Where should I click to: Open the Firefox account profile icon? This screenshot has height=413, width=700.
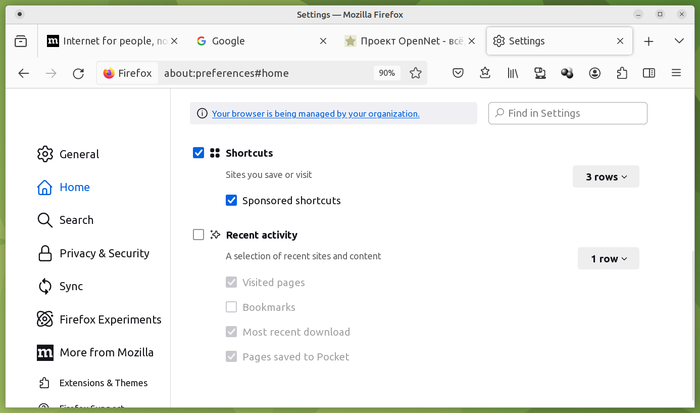click(x=595, y=73)
